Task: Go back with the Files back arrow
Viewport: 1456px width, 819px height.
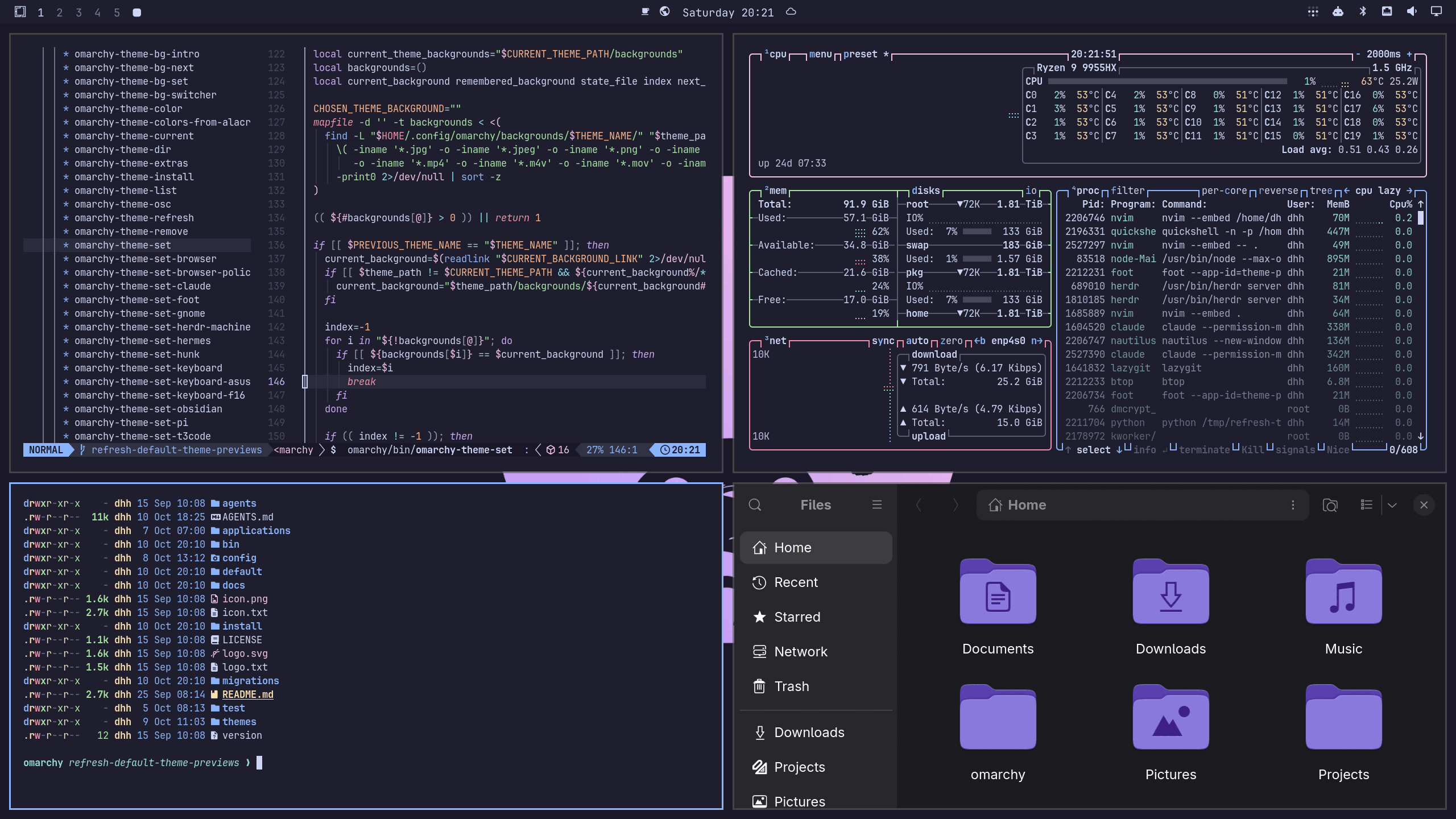Action: pos(919,505)
